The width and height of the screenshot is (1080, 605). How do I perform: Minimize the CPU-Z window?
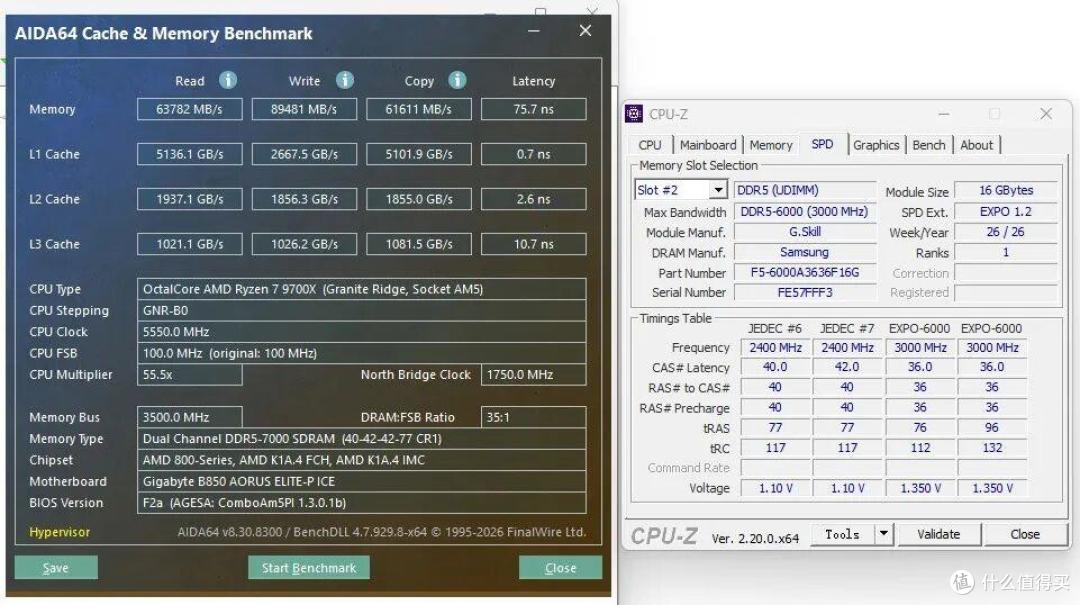(944, 114)
